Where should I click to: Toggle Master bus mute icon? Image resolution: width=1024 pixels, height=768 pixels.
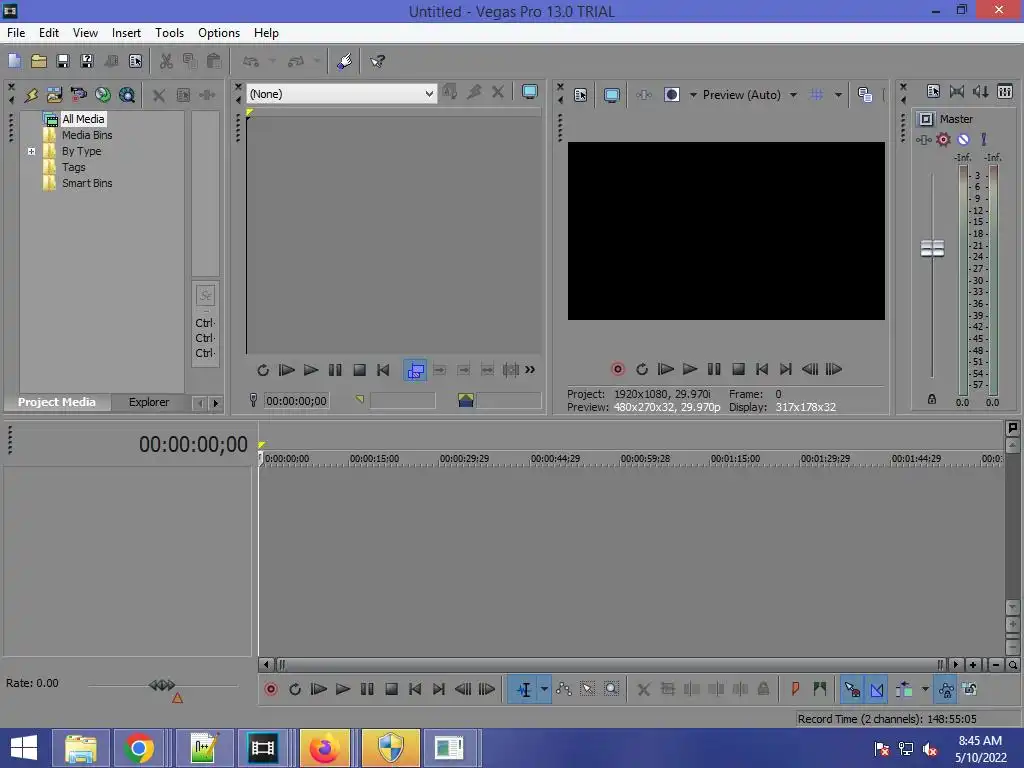[x=963, y=139]
